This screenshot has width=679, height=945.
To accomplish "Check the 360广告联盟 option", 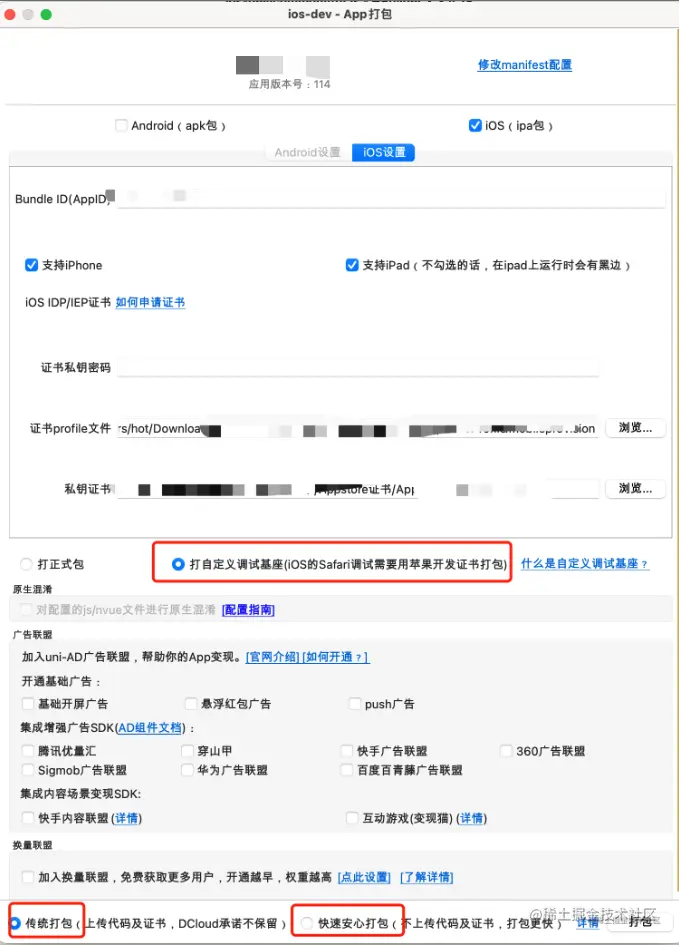I will [506, 750].
